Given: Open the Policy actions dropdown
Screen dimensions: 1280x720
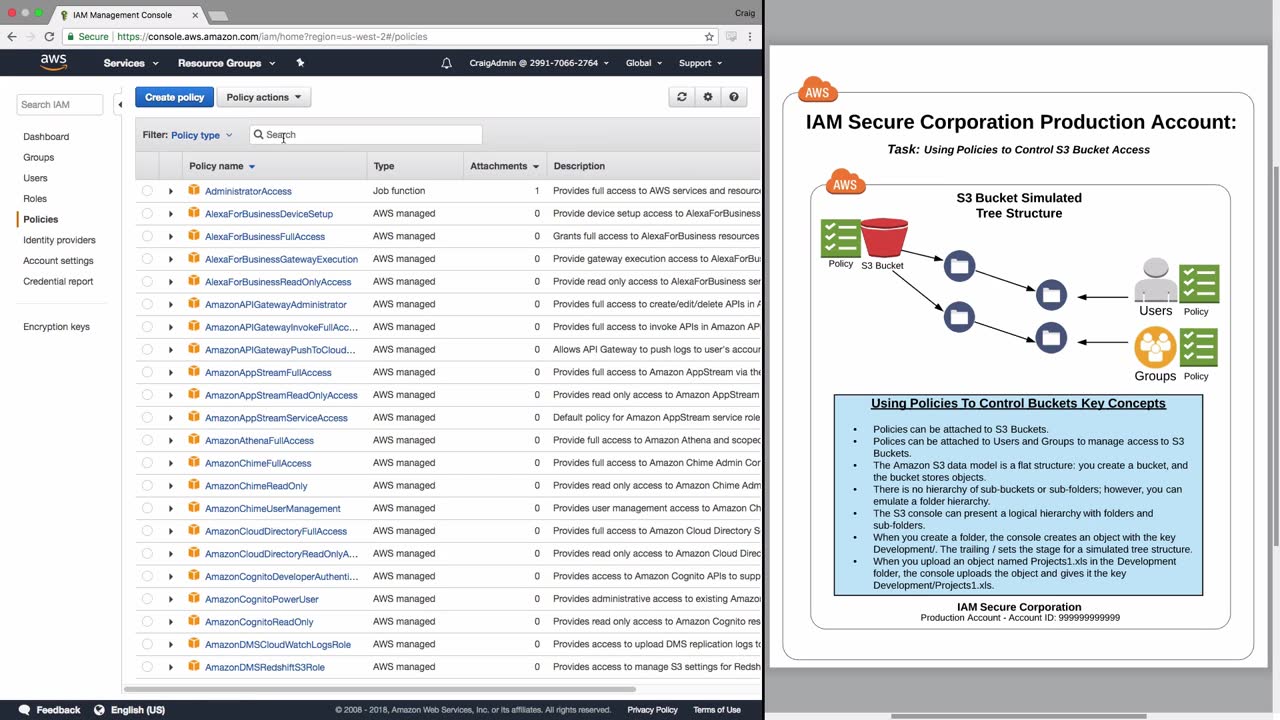Looking at the screenshot, I should coord(264,97).
